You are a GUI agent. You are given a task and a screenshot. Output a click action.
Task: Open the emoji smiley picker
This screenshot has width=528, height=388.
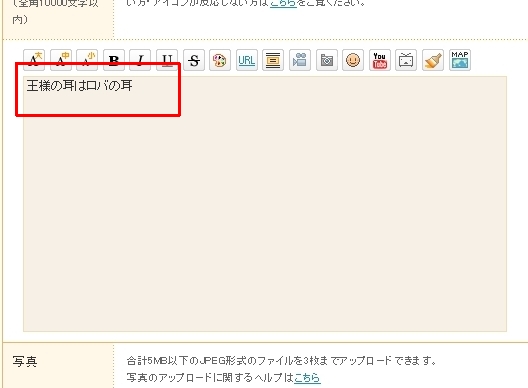[353, 60]
